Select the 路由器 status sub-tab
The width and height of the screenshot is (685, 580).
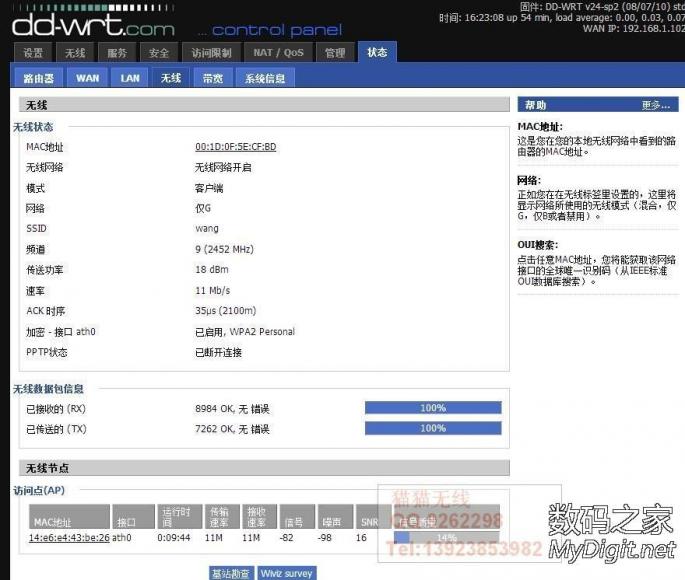[x=38, y=78]
